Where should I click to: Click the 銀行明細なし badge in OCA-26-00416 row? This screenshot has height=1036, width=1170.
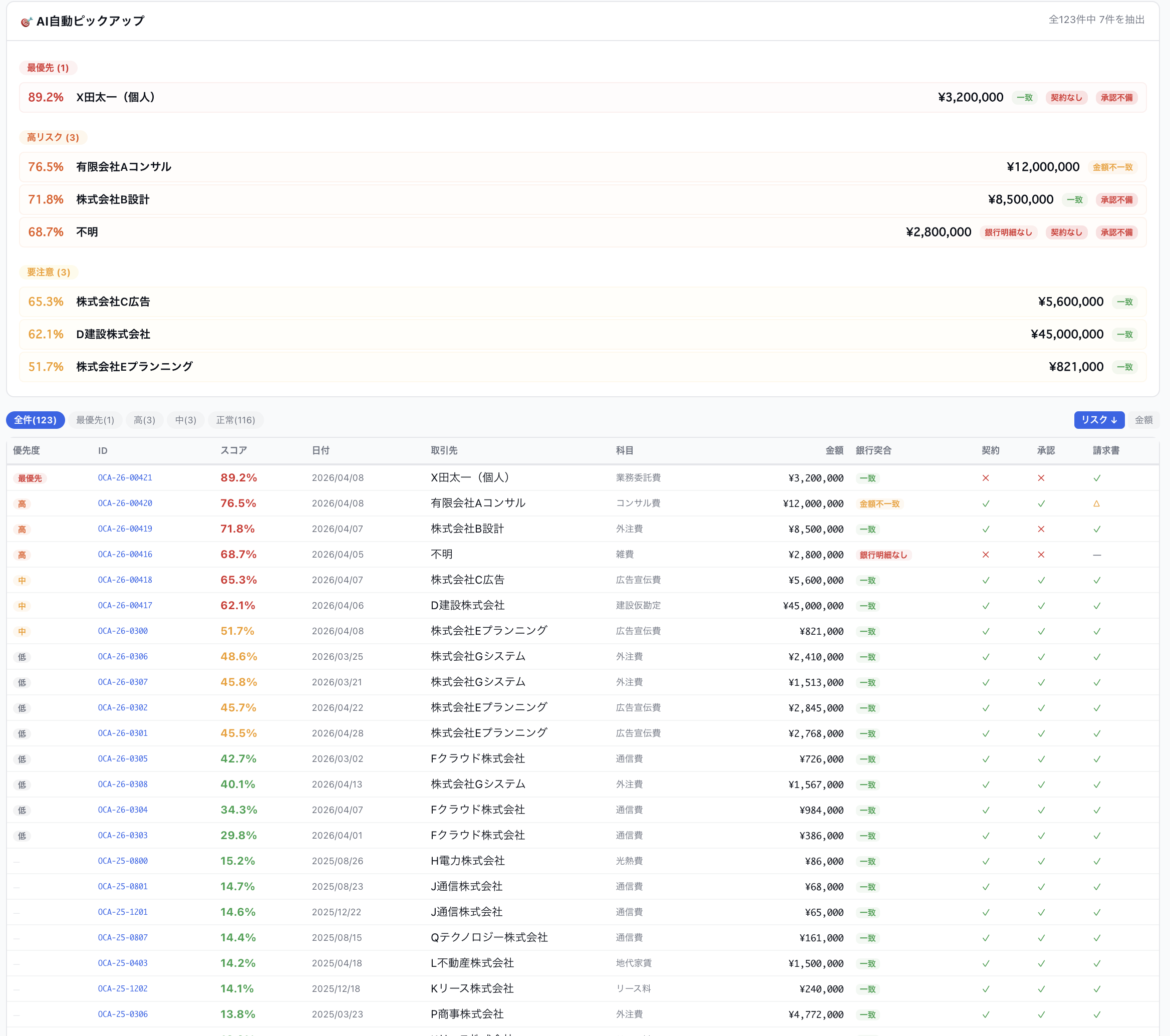coord(883,555)
